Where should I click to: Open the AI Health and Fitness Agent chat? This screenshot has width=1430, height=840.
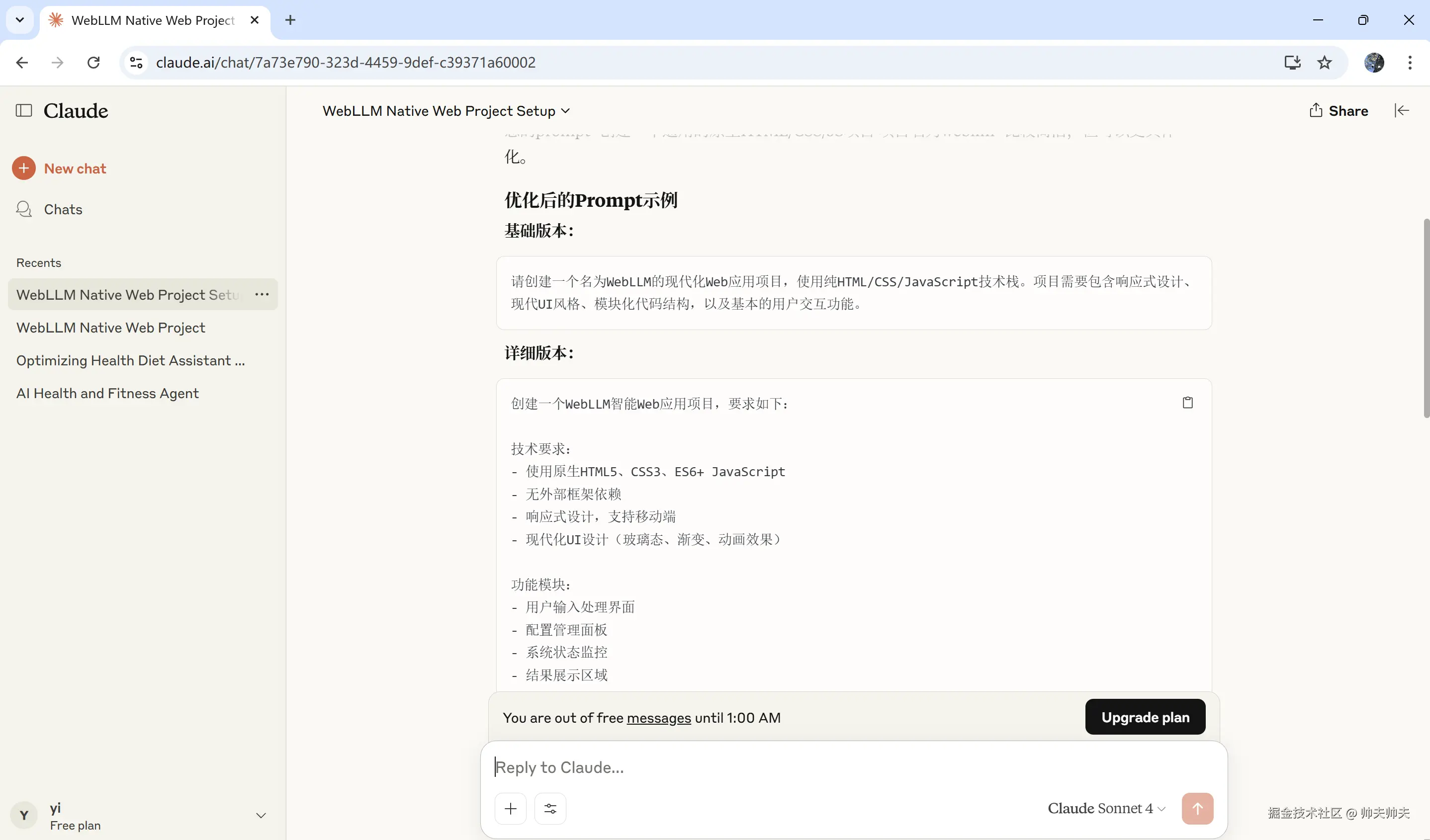coord(107,393)
